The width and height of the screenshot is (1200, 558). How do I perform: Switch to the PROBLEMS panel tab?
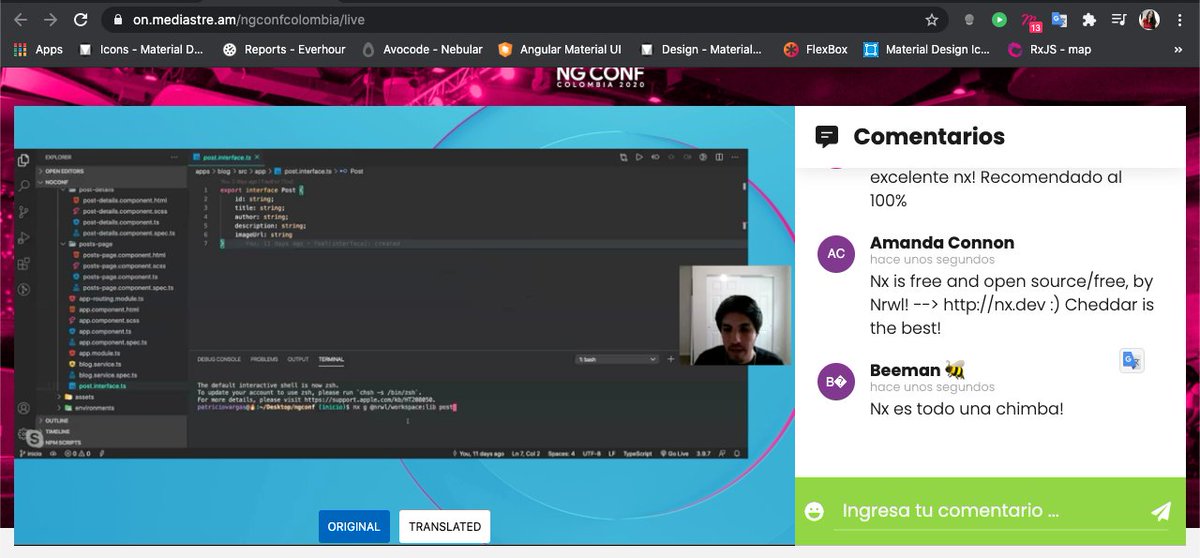tap(264, 359)
